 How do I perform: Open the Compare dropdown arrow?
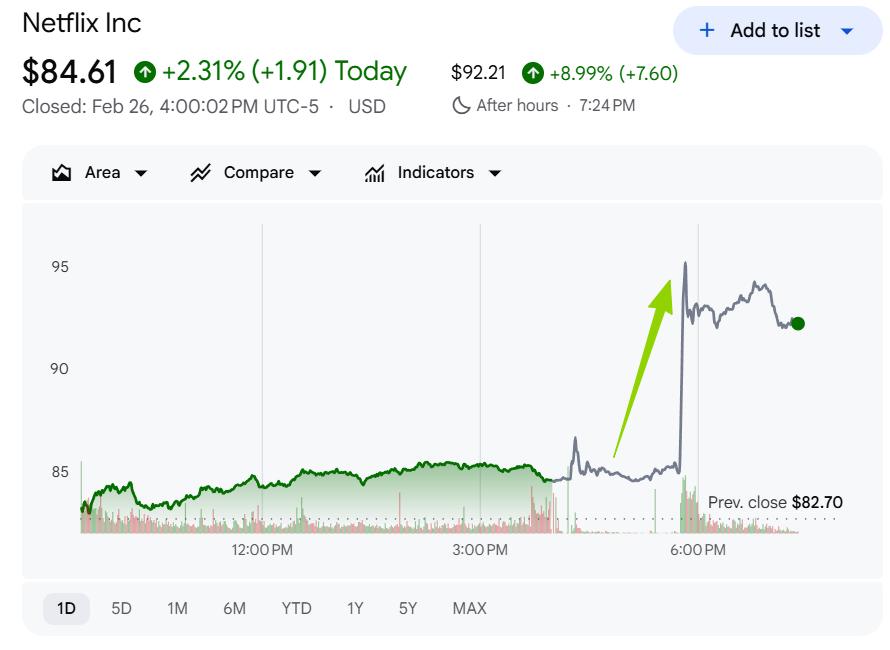click(315, 173)
